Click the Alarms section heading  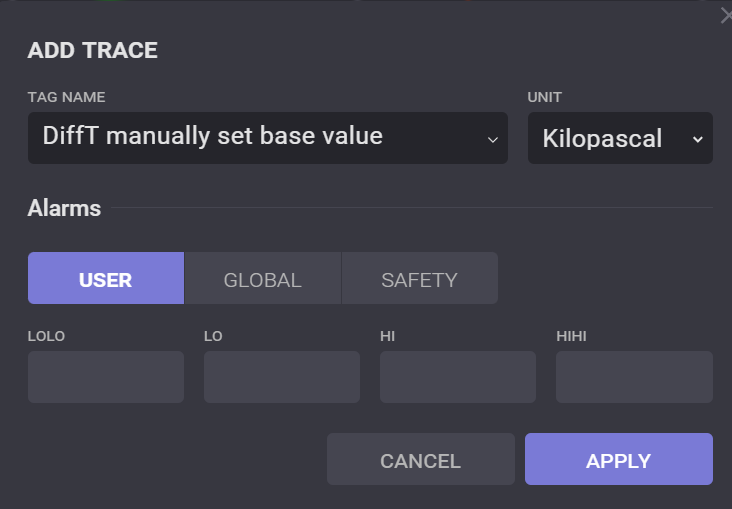click(x=64, y=208)
